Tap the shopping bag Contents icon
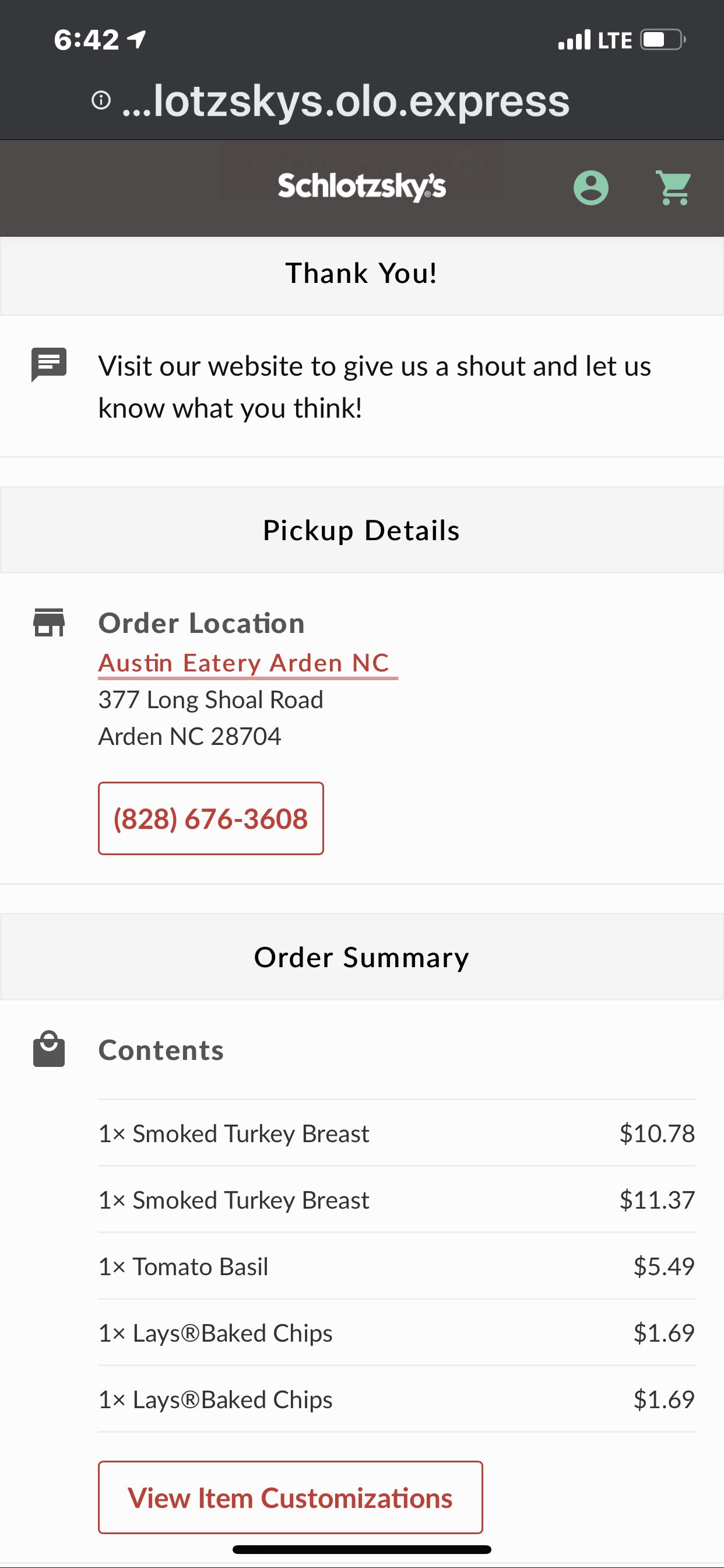This screenshot has width=724, height=1568. [x=48, y=1049]
